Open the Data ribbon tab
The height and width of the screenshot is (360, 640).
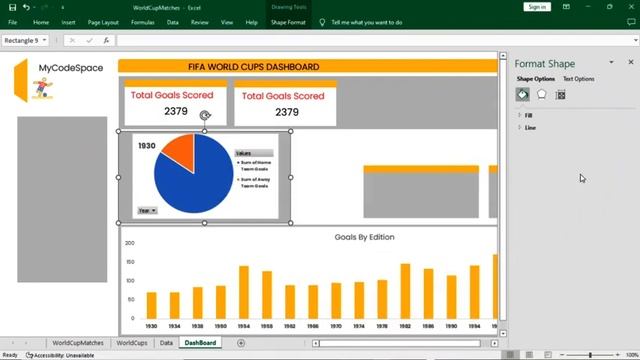tap(173, 22)
